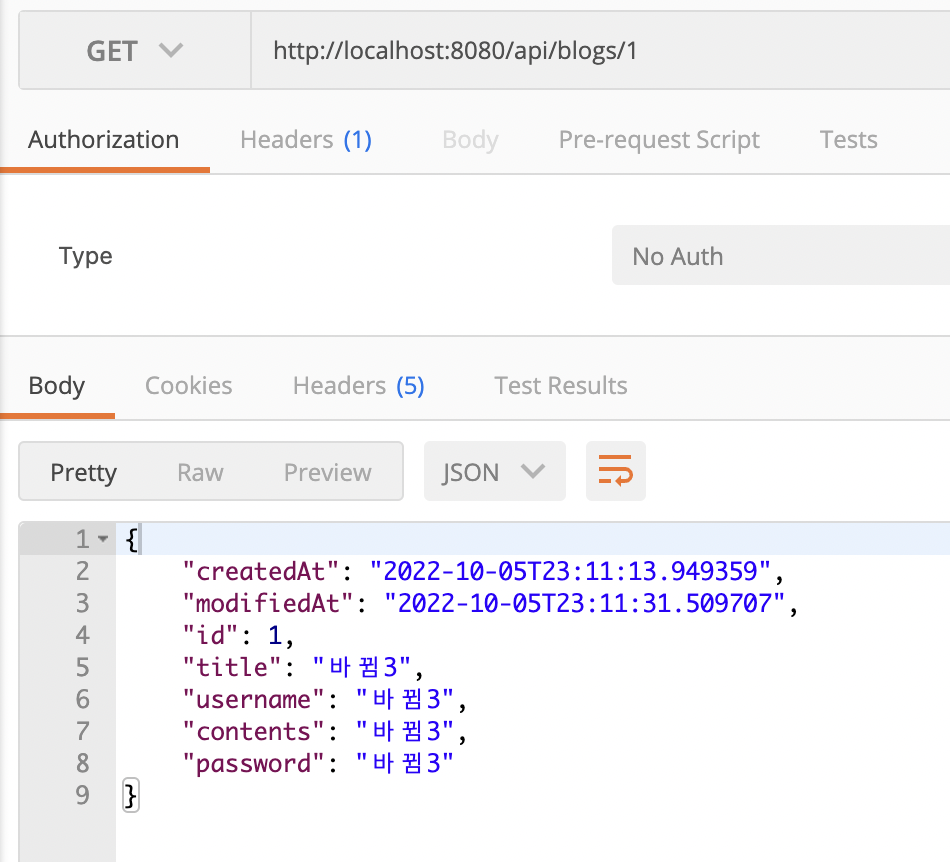Open response Headers (5) tab
Viewport: 950px width, 862px height.
pyautogui.click(x=359, y=386)
